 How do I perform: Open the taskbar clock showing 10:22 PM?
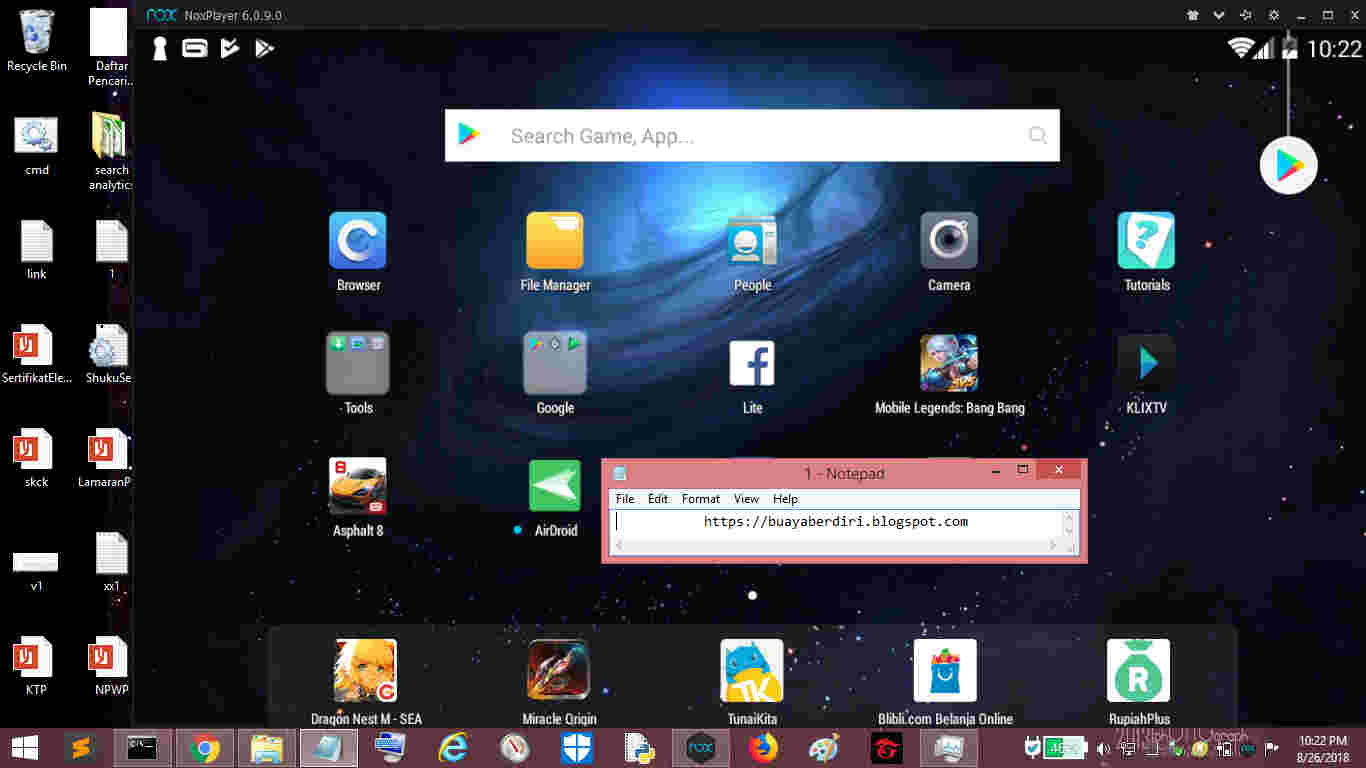1322,748
